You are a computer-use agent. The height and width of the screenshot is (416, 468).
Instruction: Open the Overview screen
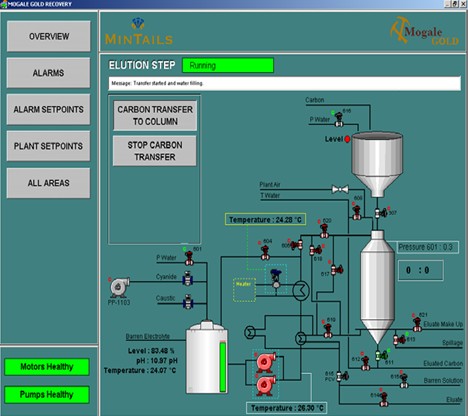(49, 36)
